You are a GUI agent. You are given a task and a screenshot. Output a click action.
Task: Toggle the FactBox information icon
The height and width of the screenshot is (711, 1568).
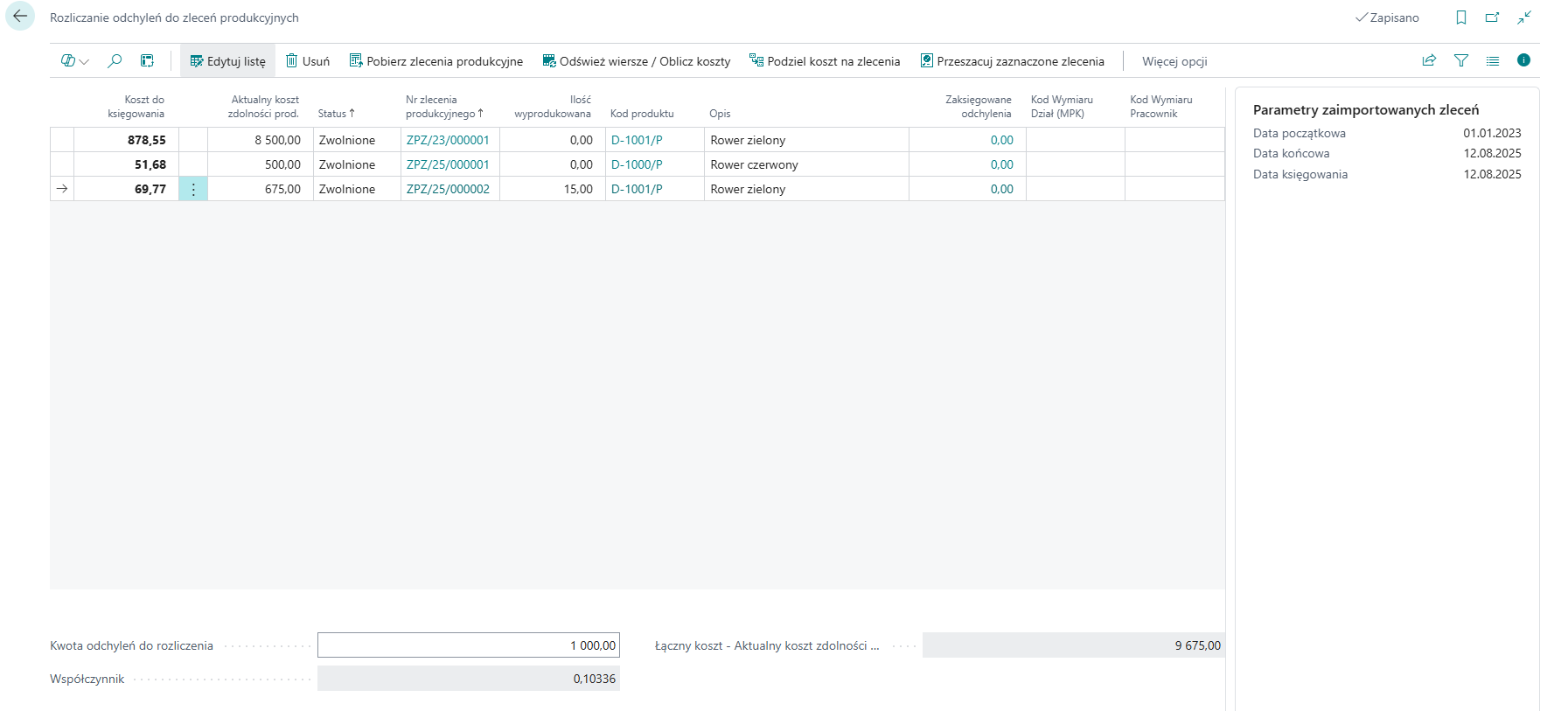pos(1523,60)
